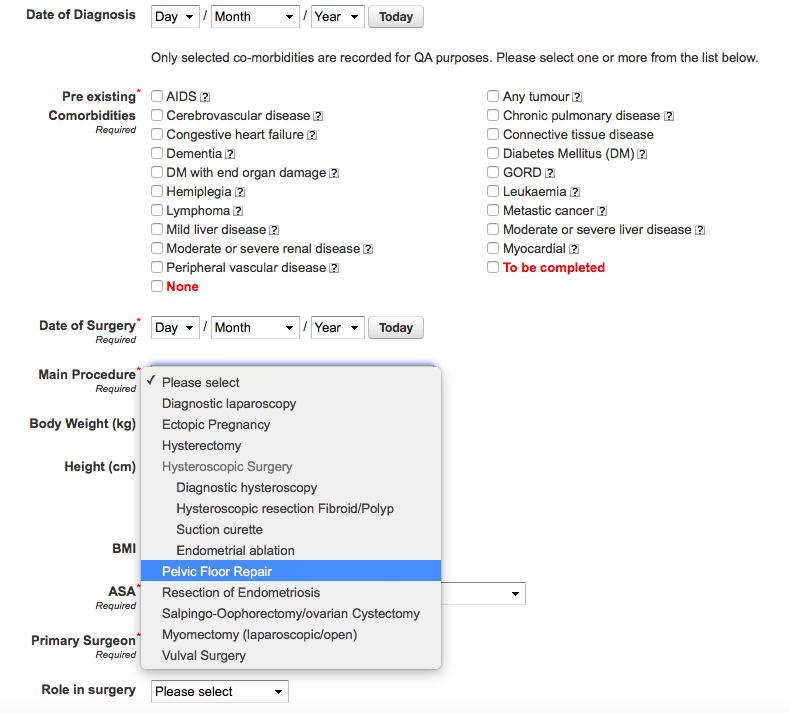
Task: Open the Role in surgery dropdown
Action: click(219, 691)
